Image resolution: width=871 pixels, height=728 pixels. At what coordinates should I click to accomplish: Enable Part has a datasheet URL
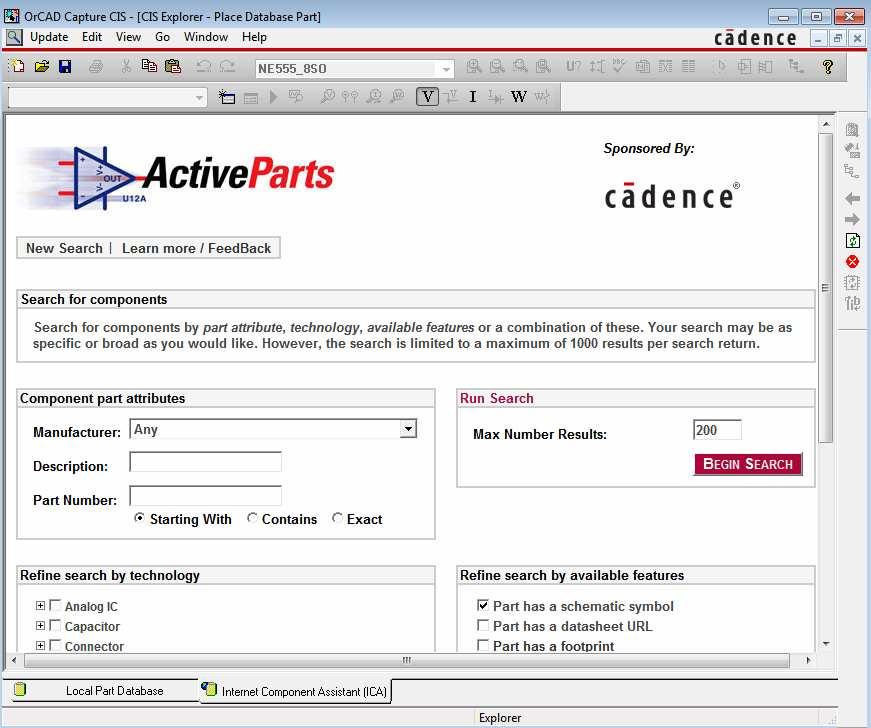[483, 625]
